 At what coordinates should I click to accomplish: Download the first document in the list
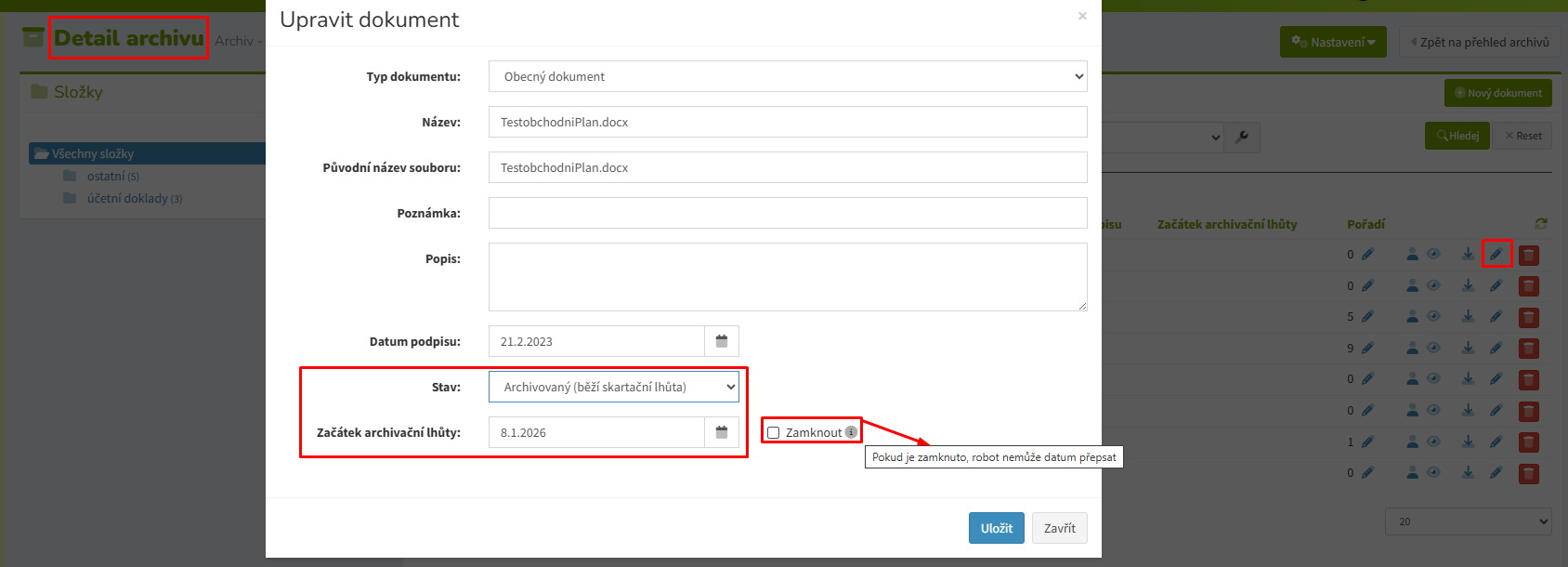pos(1468,254)
